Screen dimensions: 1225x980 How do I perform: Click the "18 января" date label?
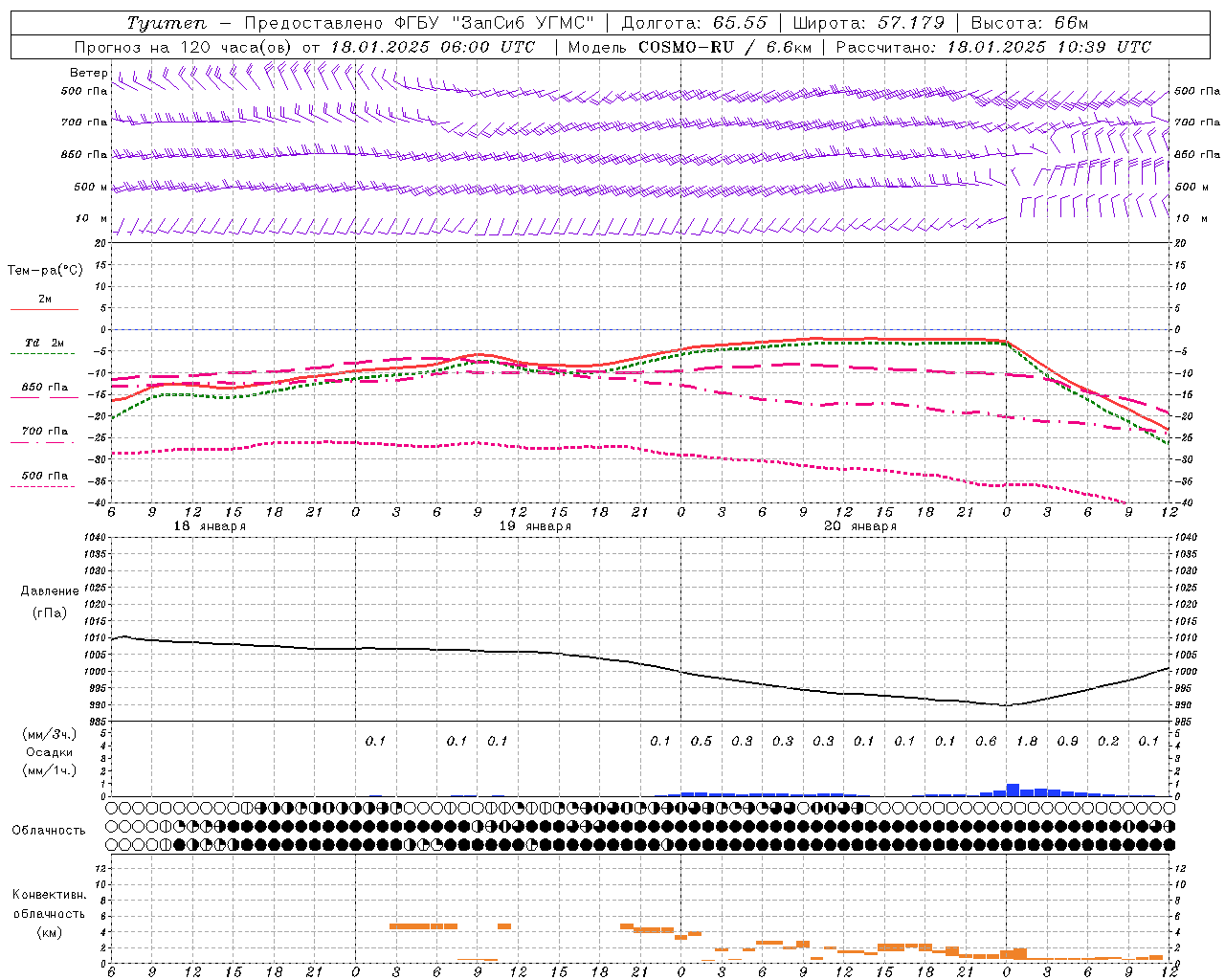(210, 526)
